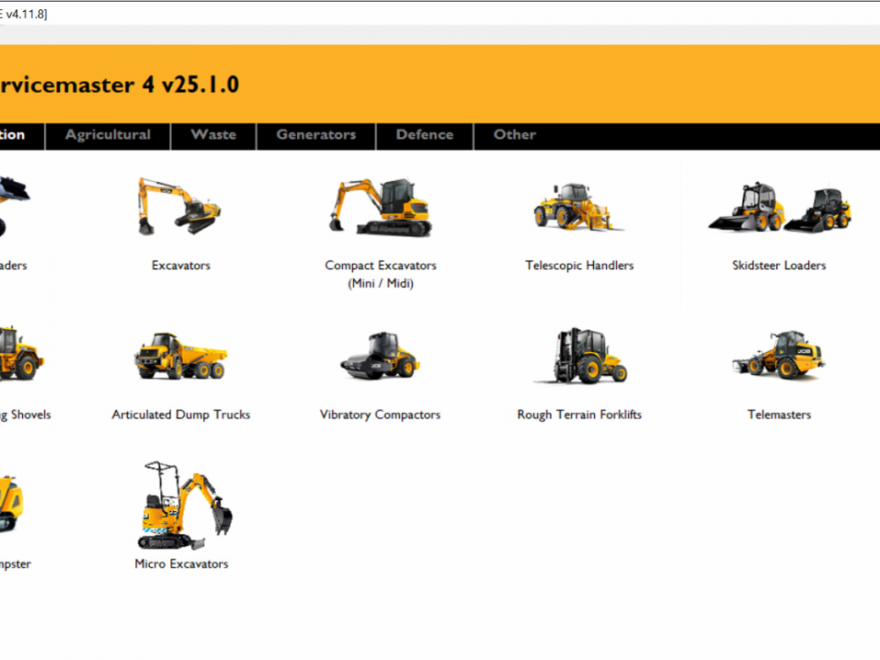Click the Articulated Dump Trucks label

(181, 415)
